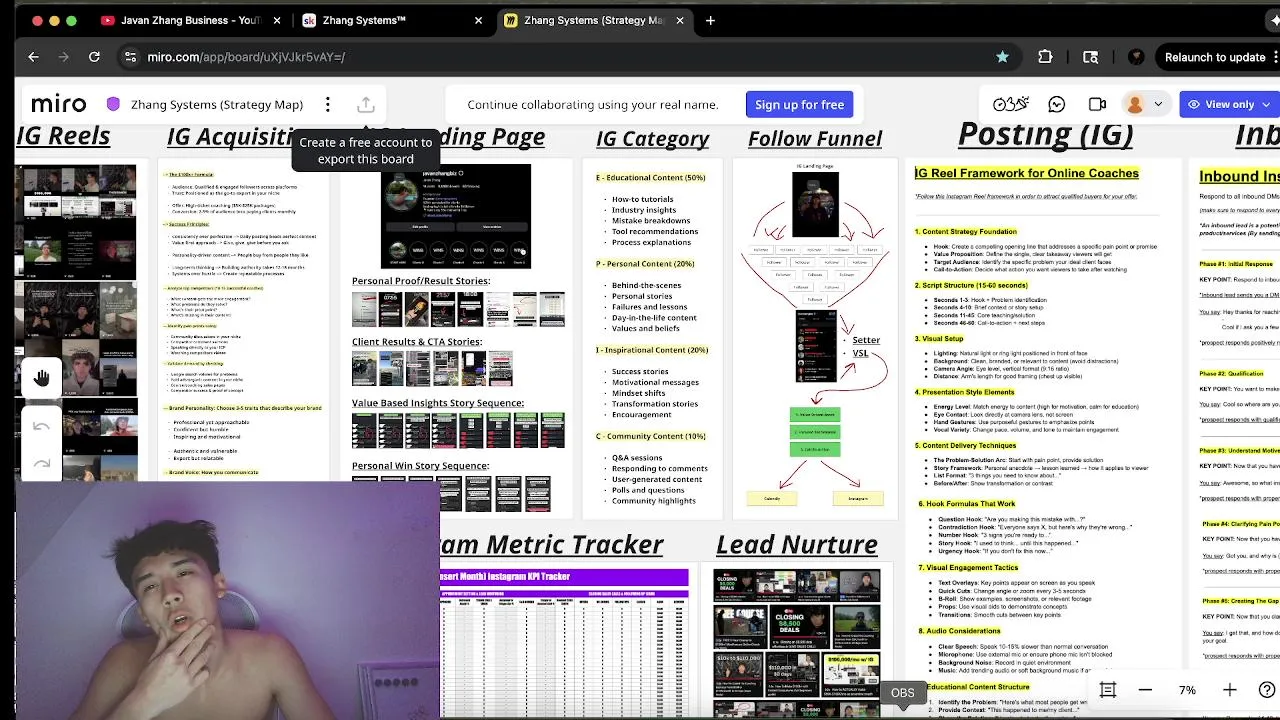Zoom out with the minus button
The width and height of the screenshot is (1280, 720).
tap(1145, 690)
